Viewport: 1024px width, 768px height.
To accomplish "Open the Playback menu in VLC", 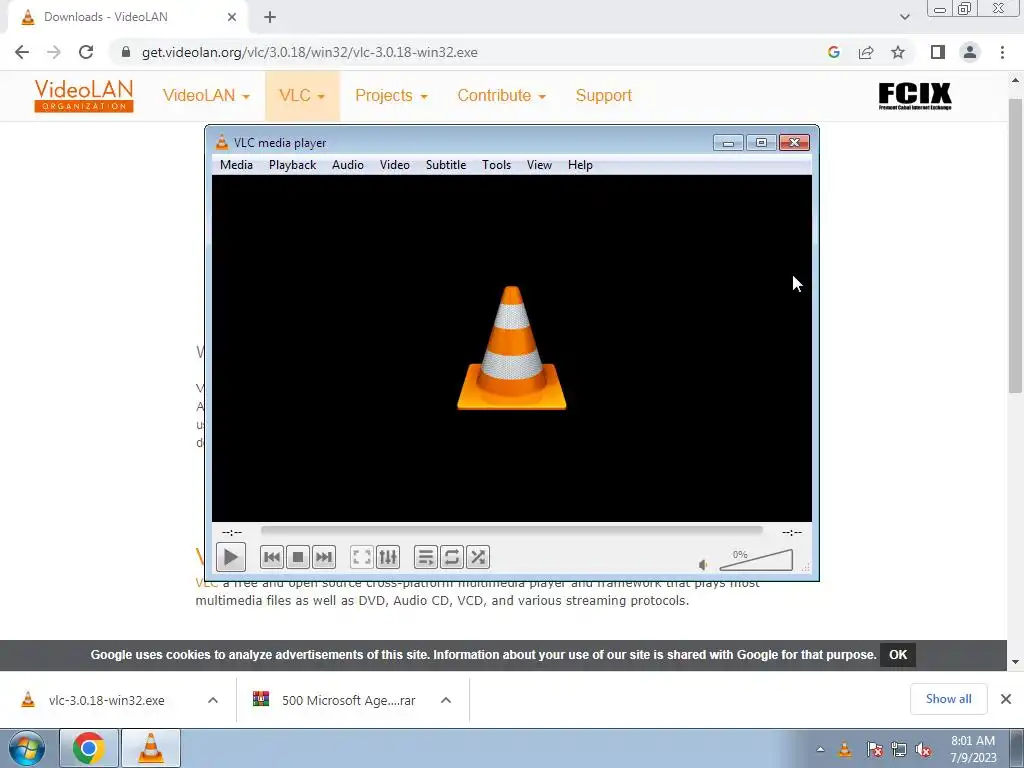I will (292, 165).
